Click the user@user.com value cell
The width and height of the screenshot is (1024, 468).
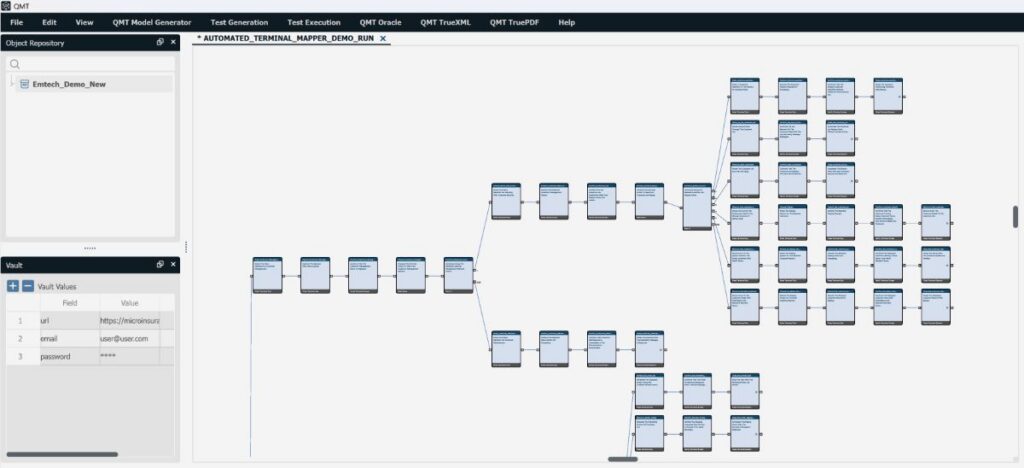[129, 339]
